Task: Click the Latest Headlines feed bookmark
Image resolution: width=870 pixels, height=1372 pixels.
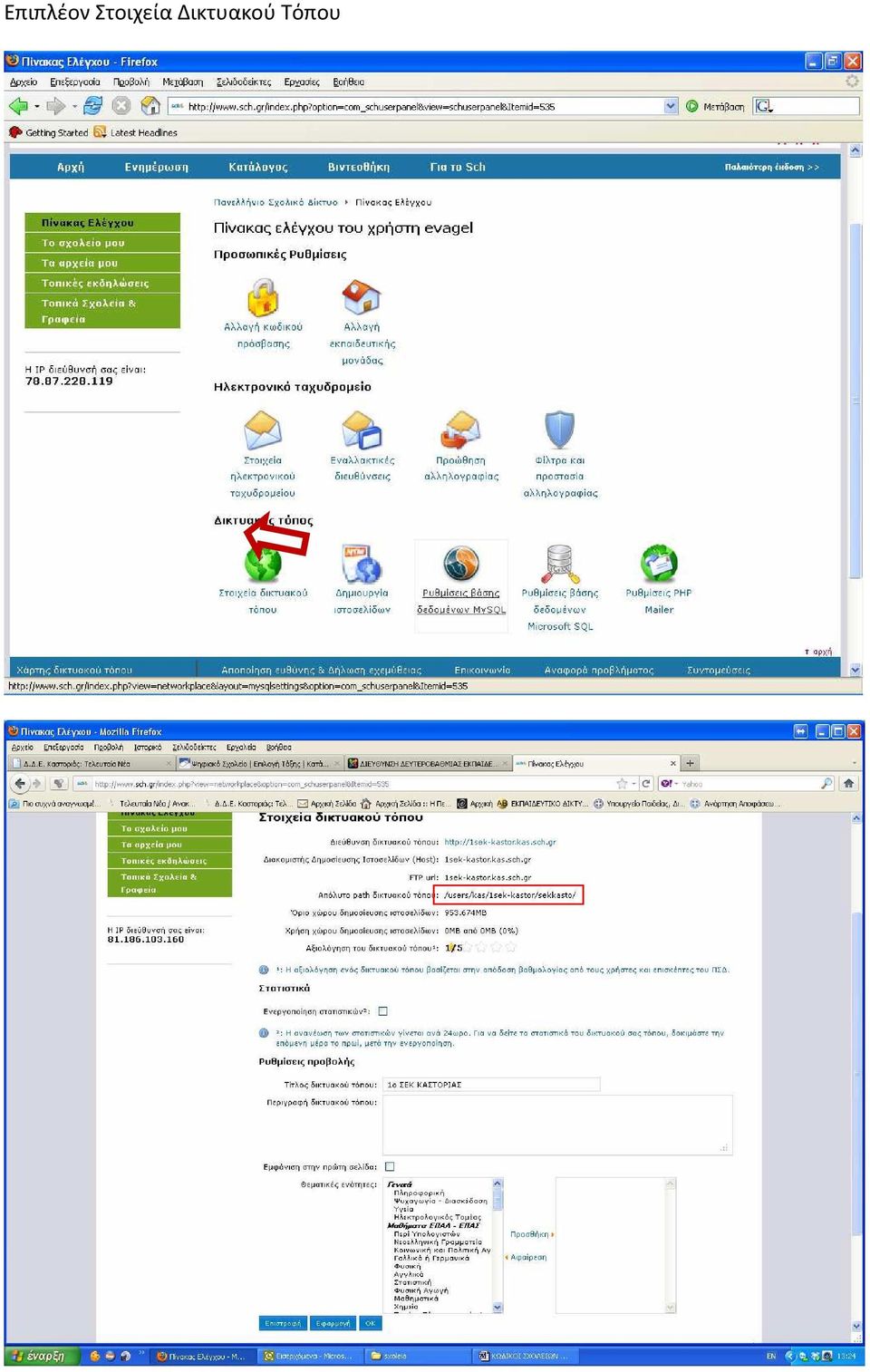Action: coord(136,132)
